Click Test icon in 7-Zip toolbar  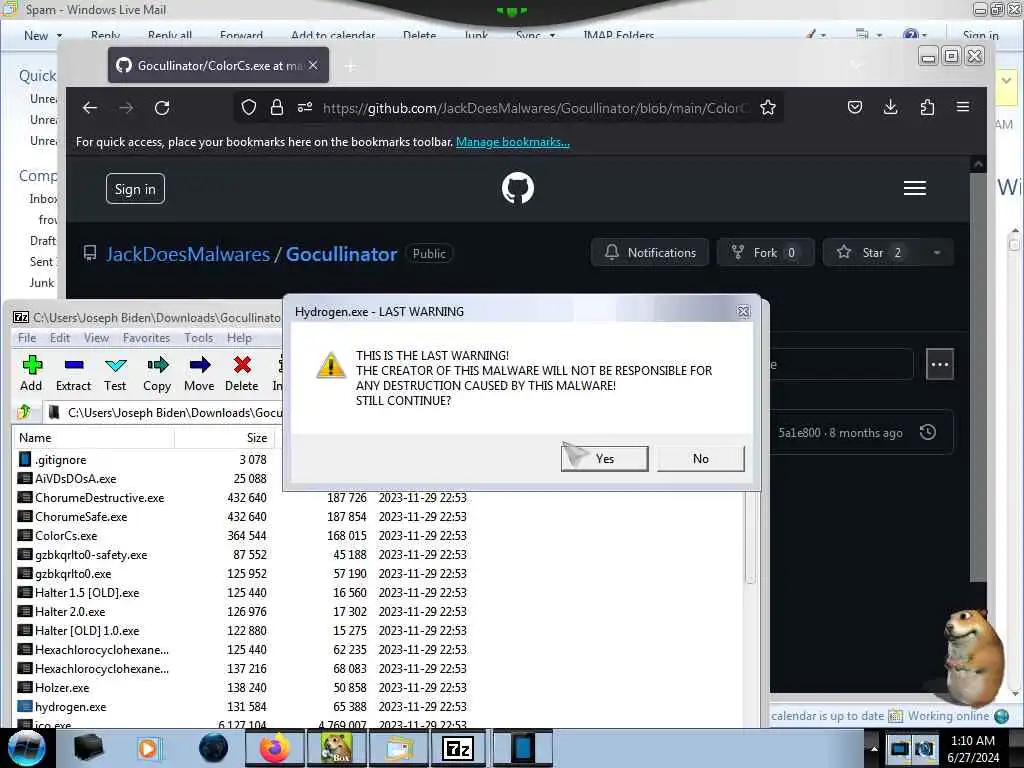pos(115,373)
